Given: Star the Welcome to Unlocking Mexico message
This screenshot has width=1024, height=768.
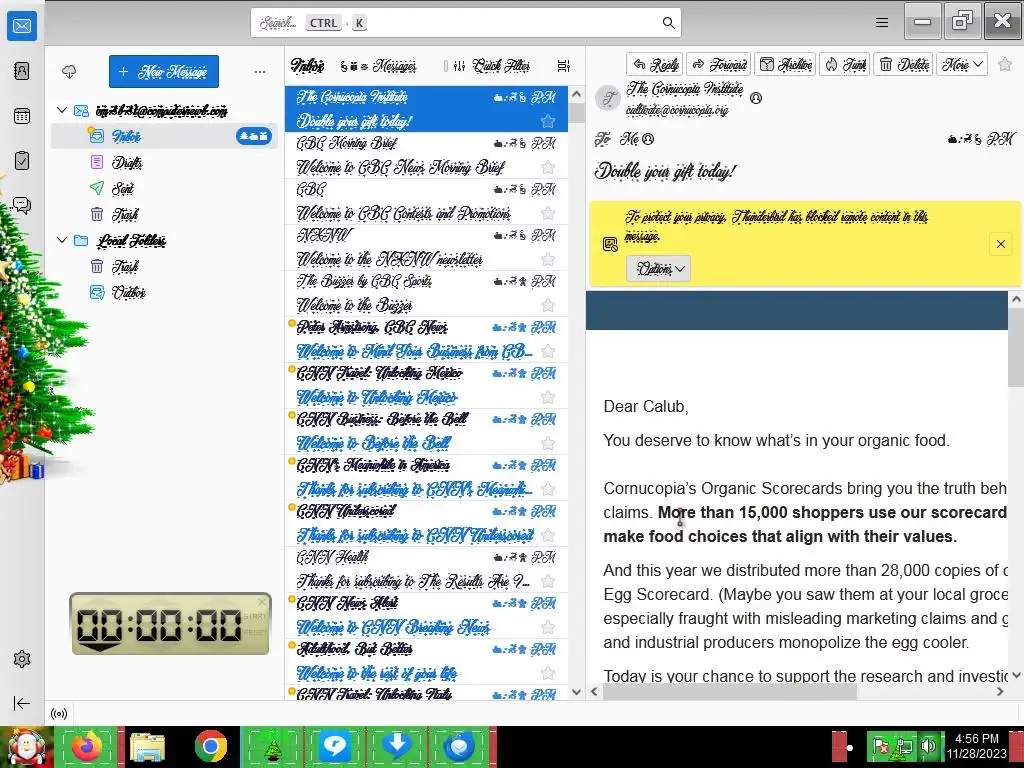Looking at the screenshot, I should tap(548, 397).
